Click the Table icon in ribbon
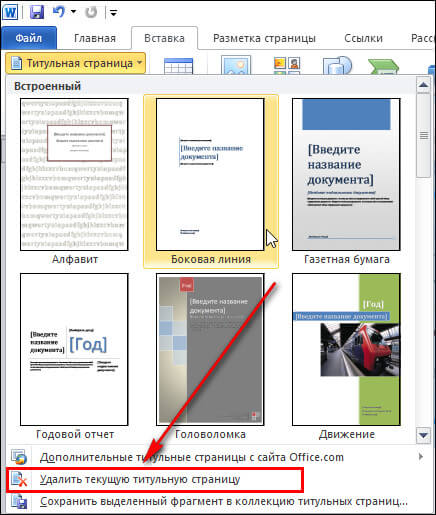This screenshot has height=515, width=436. [178, 65]
